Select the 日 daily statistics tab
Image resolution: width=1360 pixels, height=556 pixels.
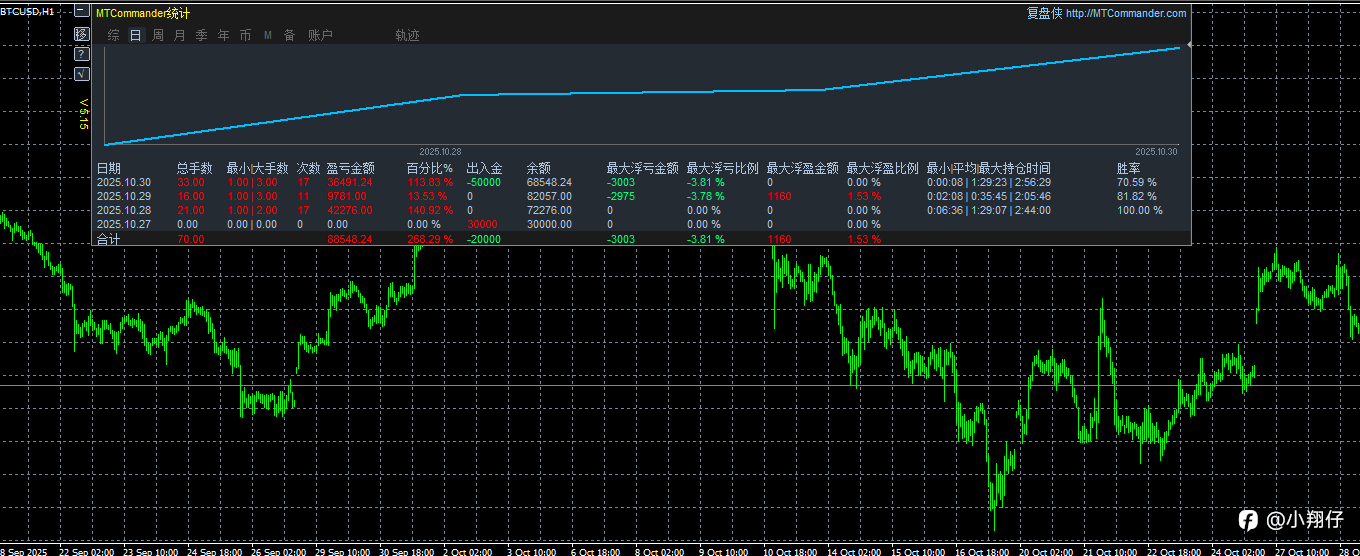click(x=135, y=35)
